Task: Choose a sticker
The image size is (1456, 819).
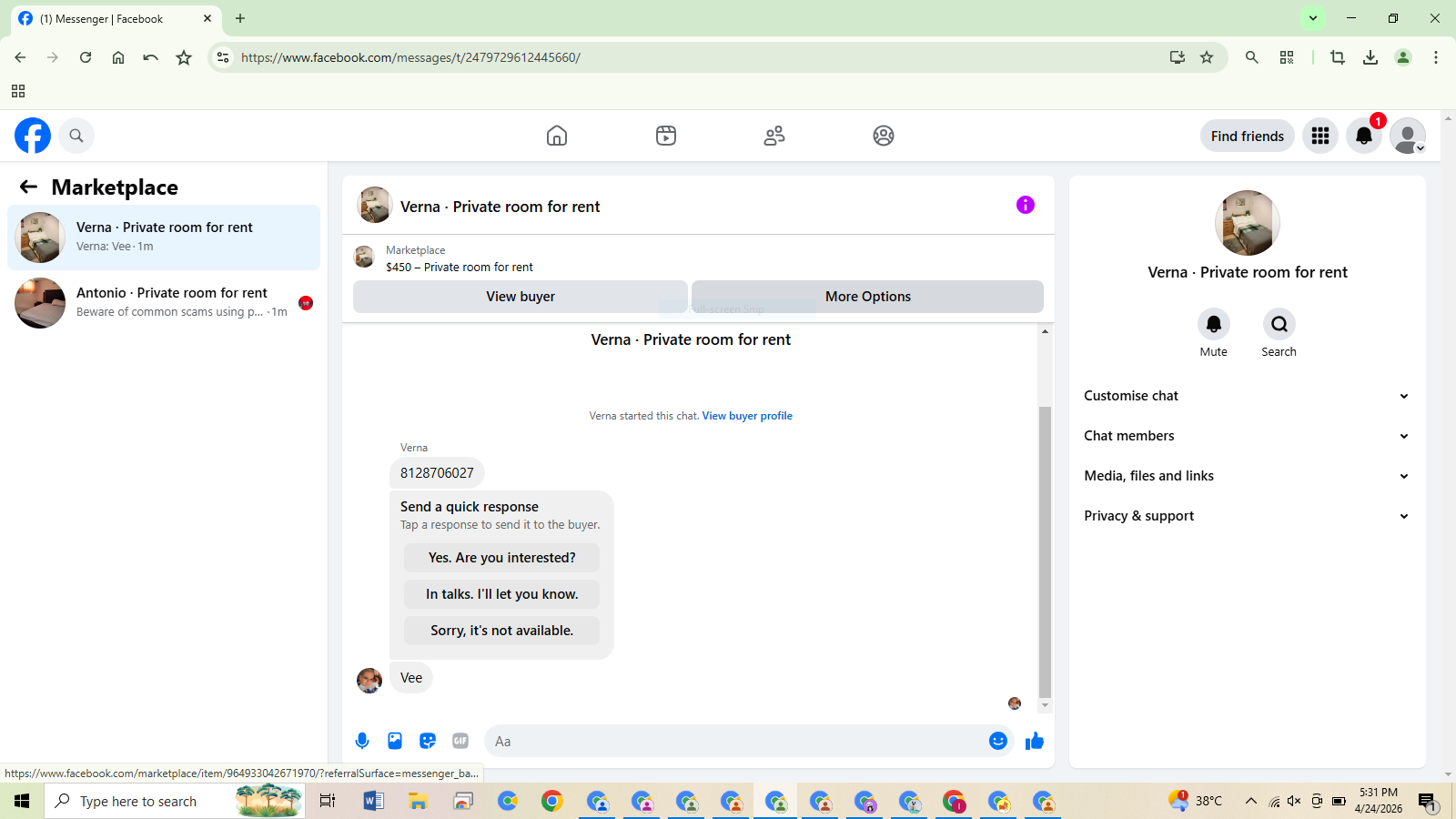Action: (428, 741)
